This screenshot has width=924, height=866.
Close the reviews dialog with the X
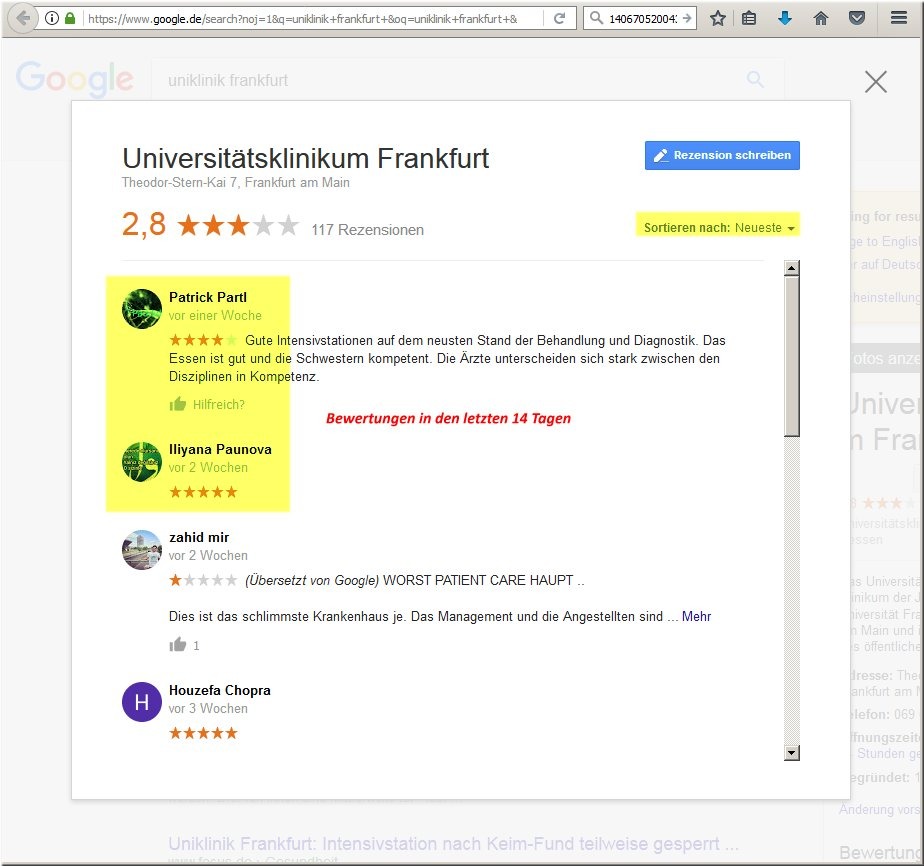click(875, 82)
